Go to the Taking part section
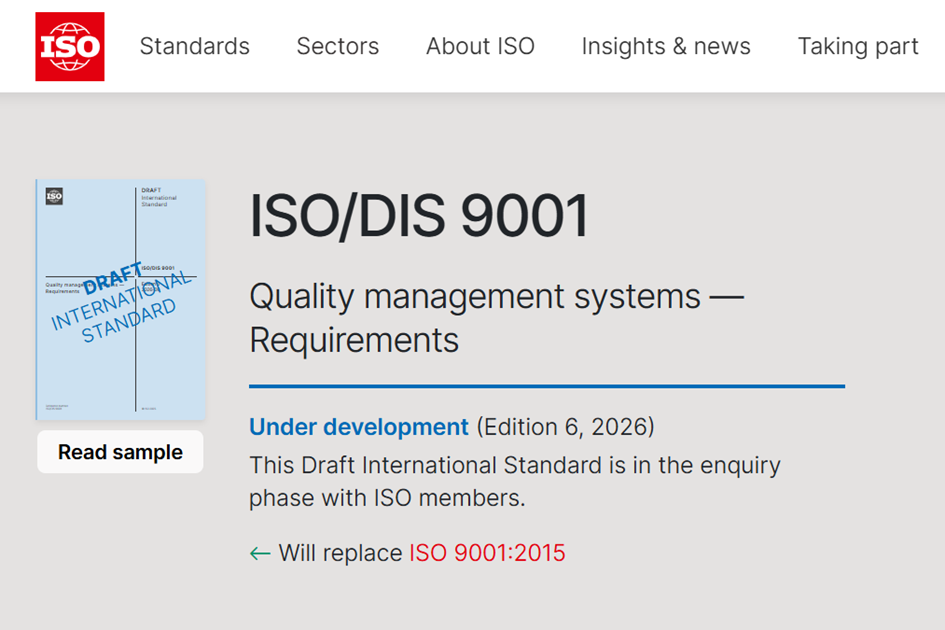Viewport: 945px width, 630px height. pos(857,47)
